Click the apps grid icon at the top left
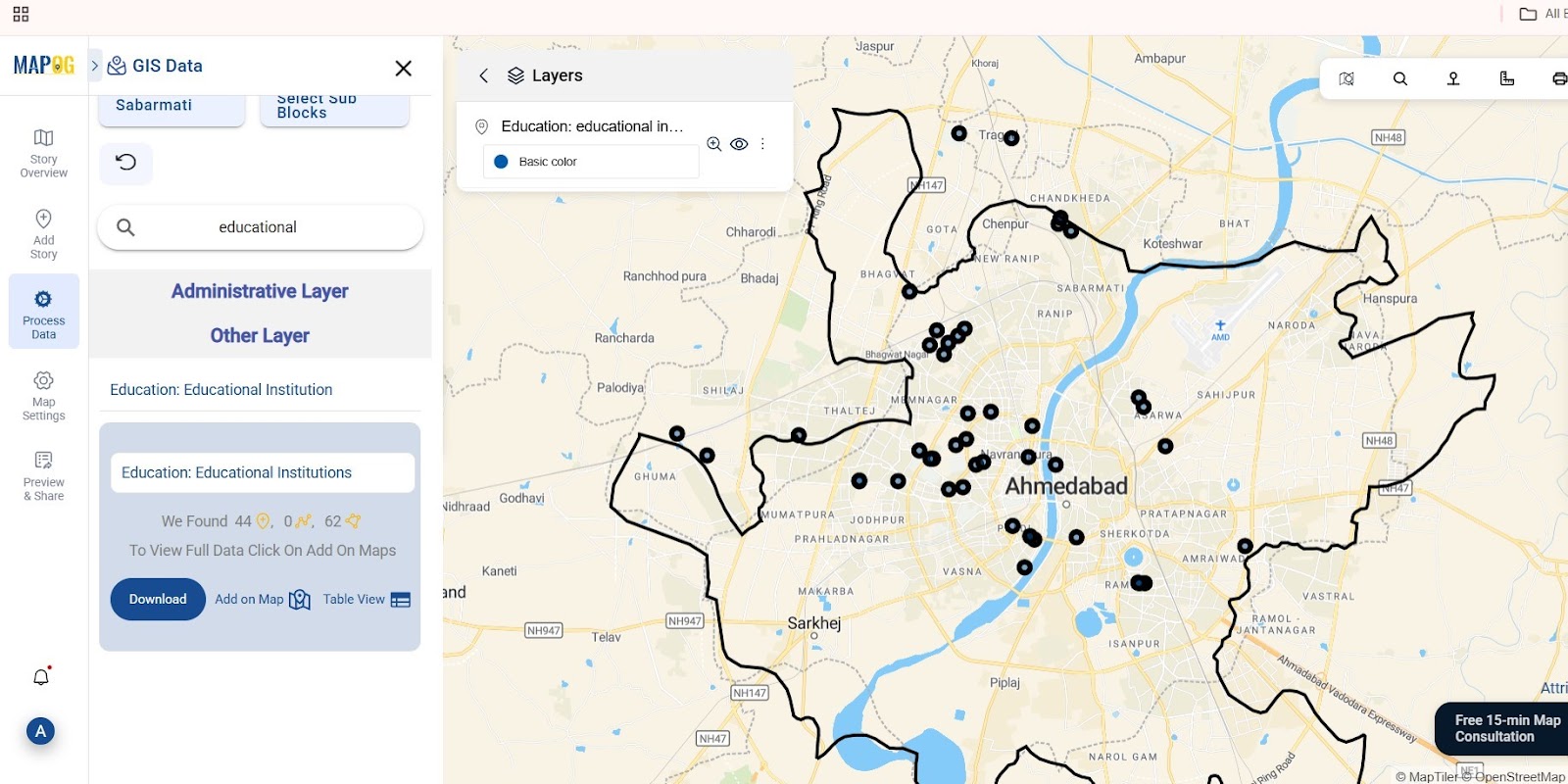This screenshot has height=784, width=1568. pyautogui.click(x=21, y=14)
